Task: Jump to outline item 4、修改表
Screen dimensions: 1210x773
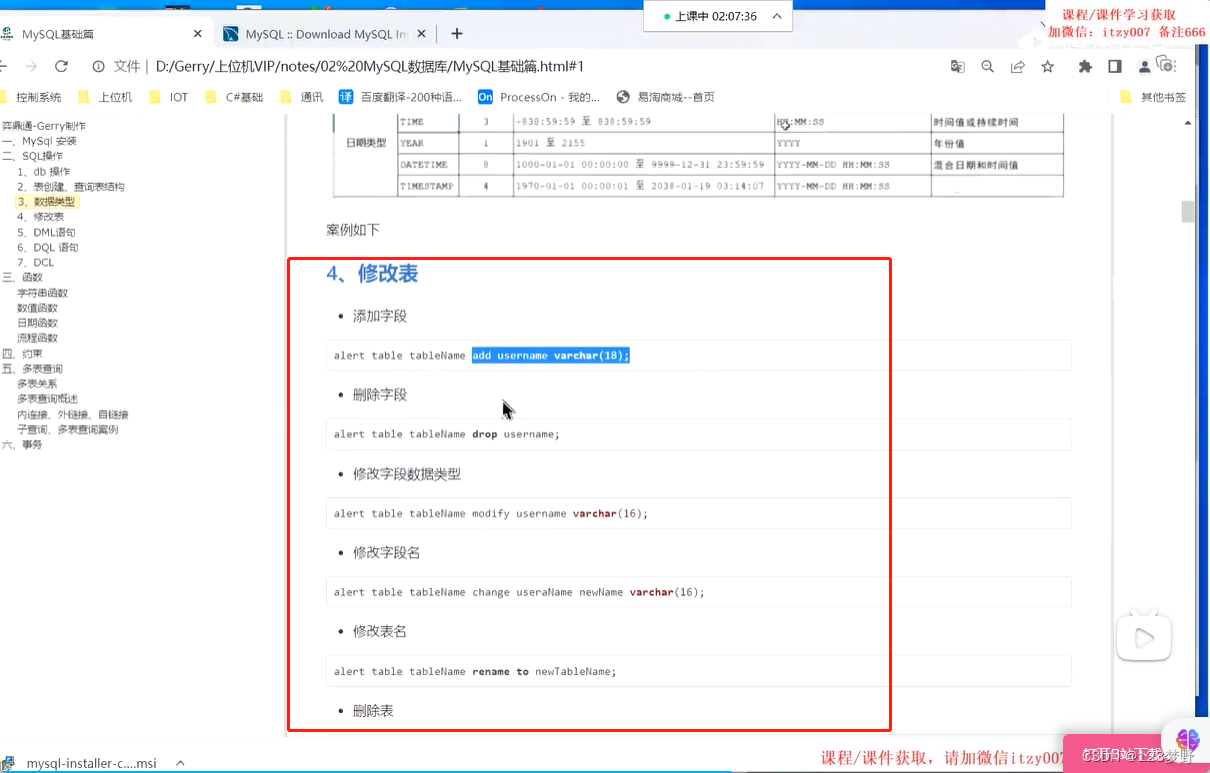Action: [x=40, y=217]
